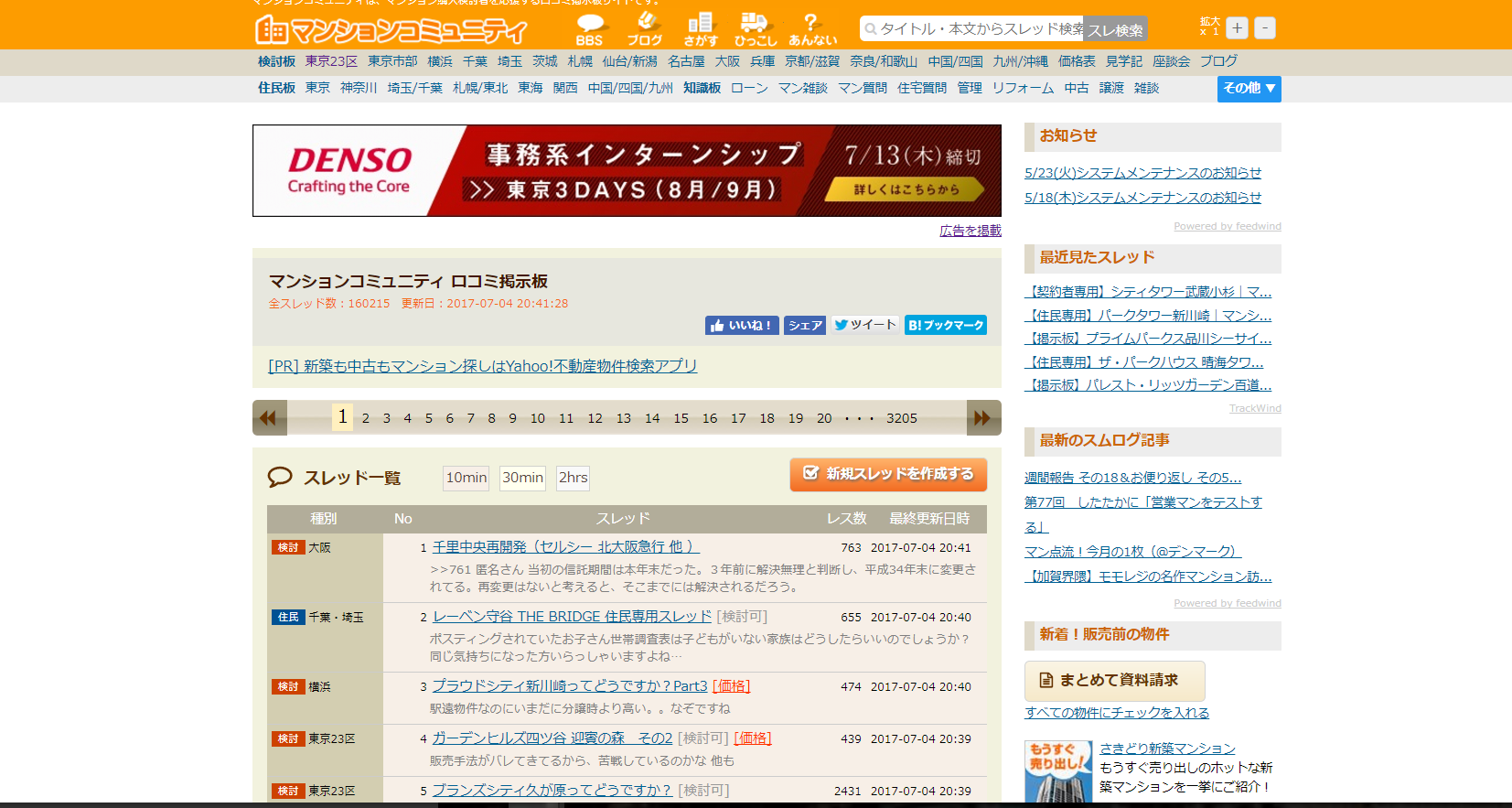The width and height of the screenshot is (1512, 808).
Task: Open the 東京23区 board tab
Action: 331,61
